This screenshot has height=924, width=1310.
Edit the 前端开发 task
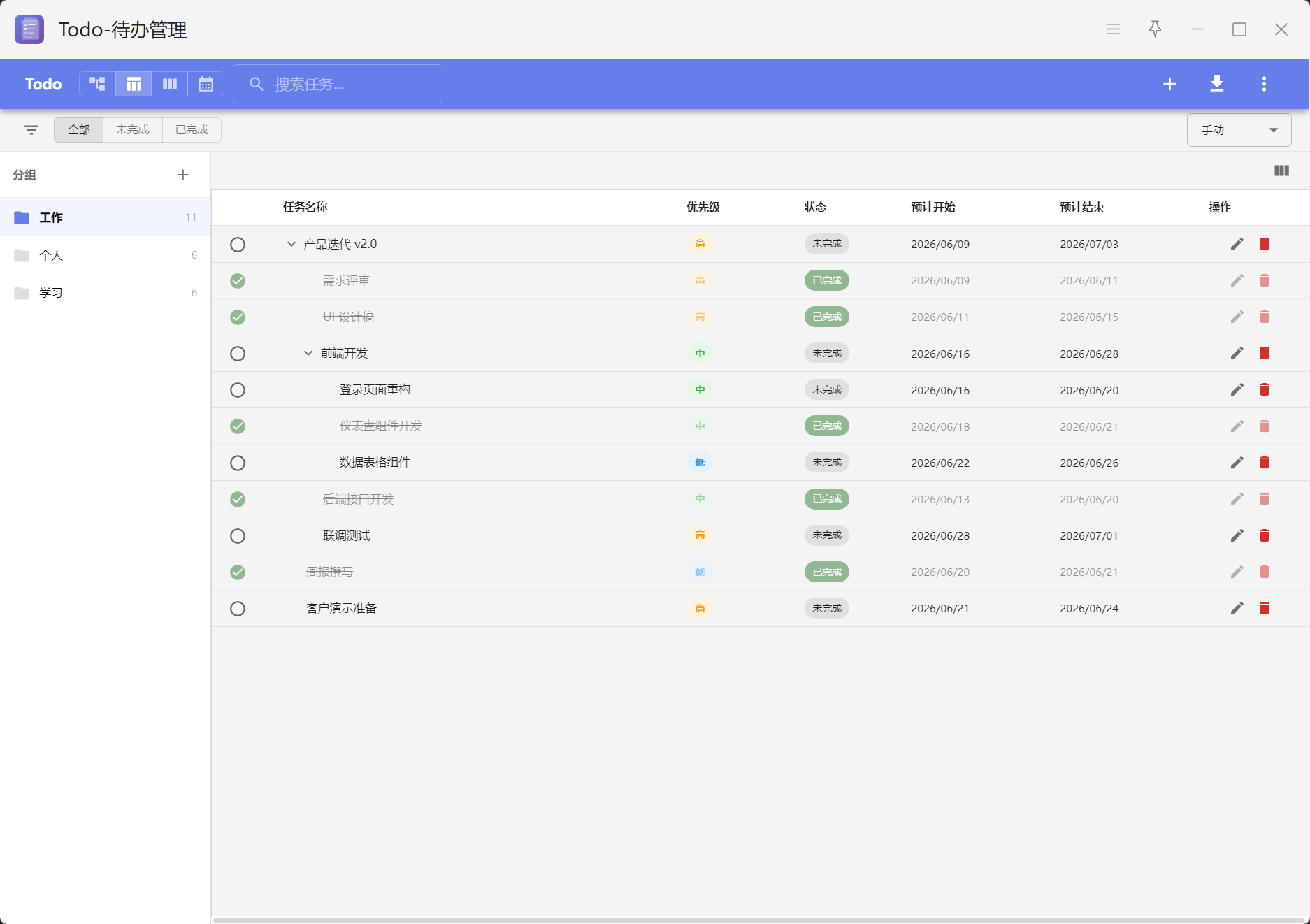(1237, 353)
